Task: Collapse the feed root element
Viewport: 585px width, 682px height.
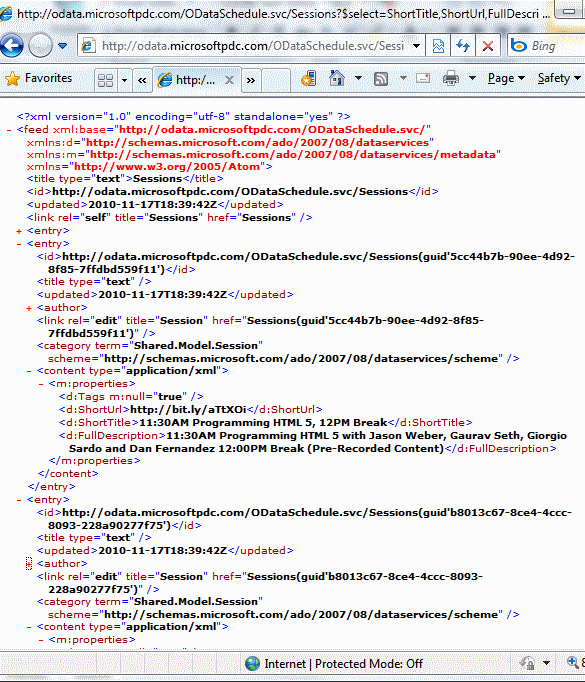Action: 9,130
